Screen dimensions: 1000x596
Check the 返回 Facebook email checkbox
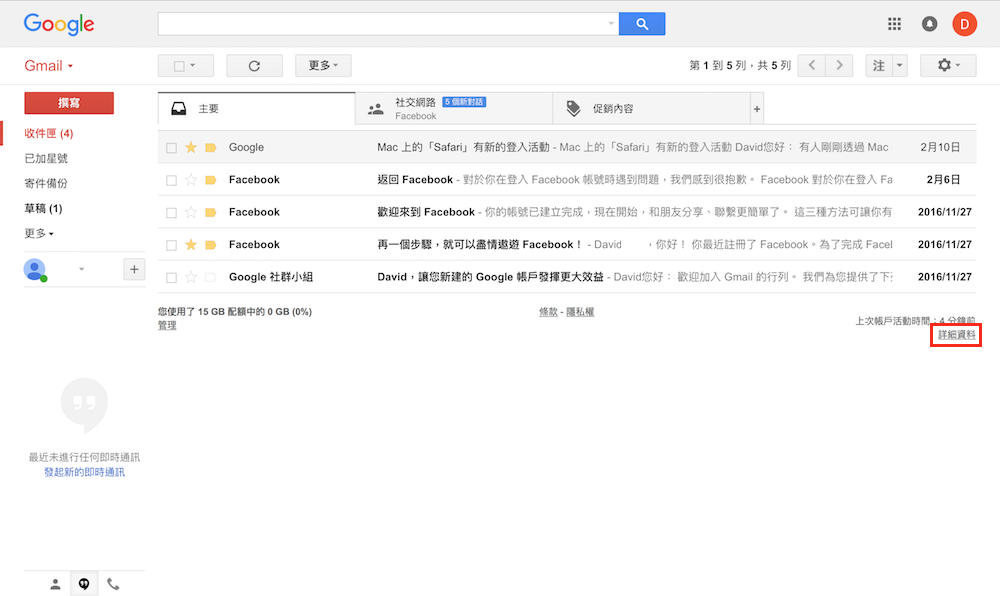(171, 180)
